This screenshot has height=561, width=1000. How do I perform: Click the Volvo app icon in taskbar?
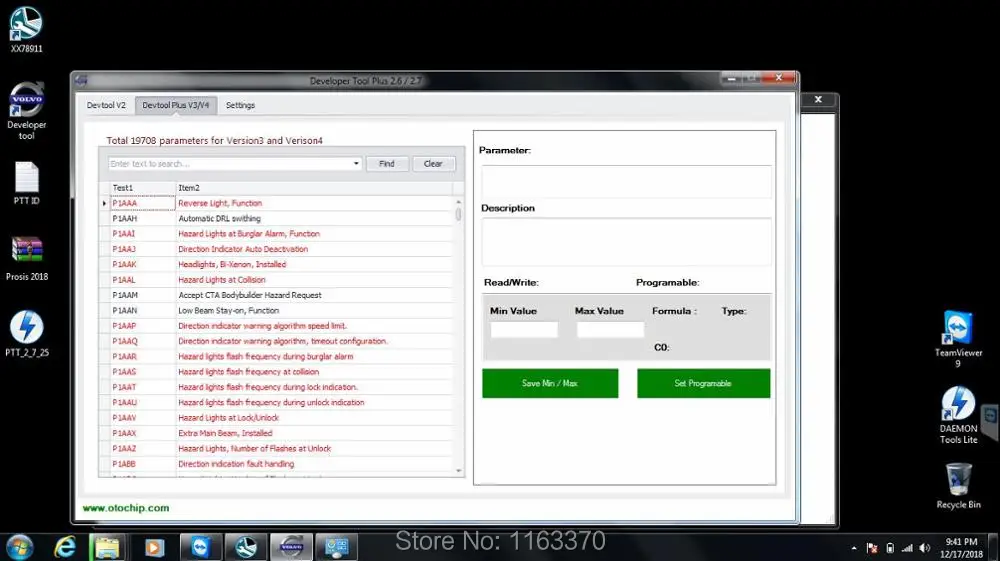tap(291, 547)
